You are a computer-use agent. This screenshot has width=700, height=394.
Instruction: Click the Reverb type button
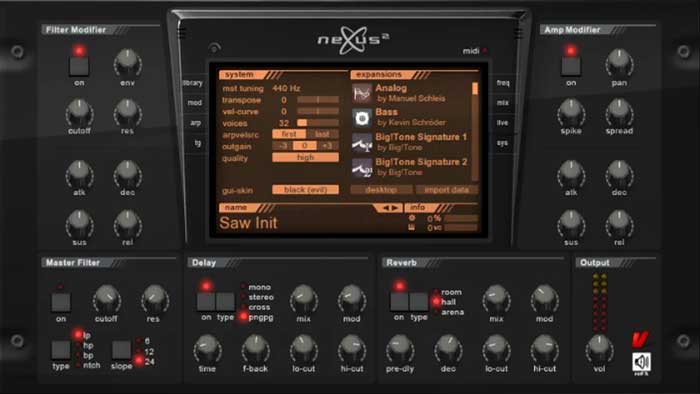click(419, 302)
